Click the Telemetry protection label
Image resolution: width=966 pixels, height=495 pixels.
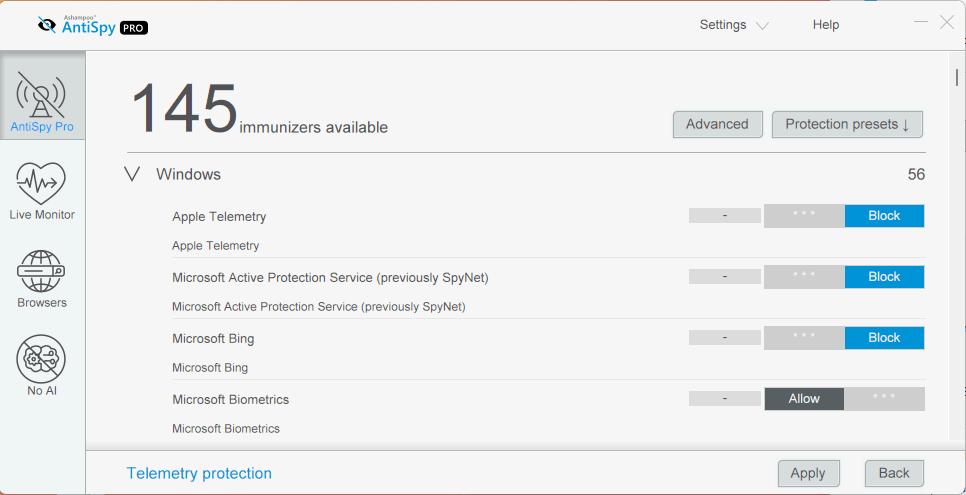[x=199, y=473]
